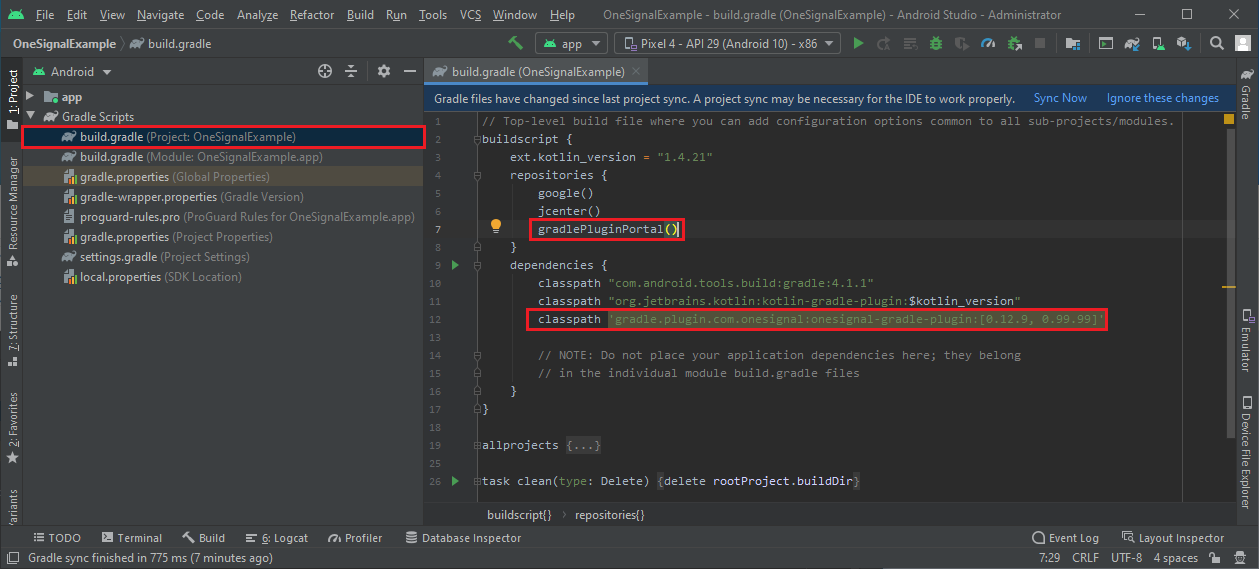The image size is (1259, 569).
Task: Click the locate target icon in Project panel
Action: (x=324, y=72)
